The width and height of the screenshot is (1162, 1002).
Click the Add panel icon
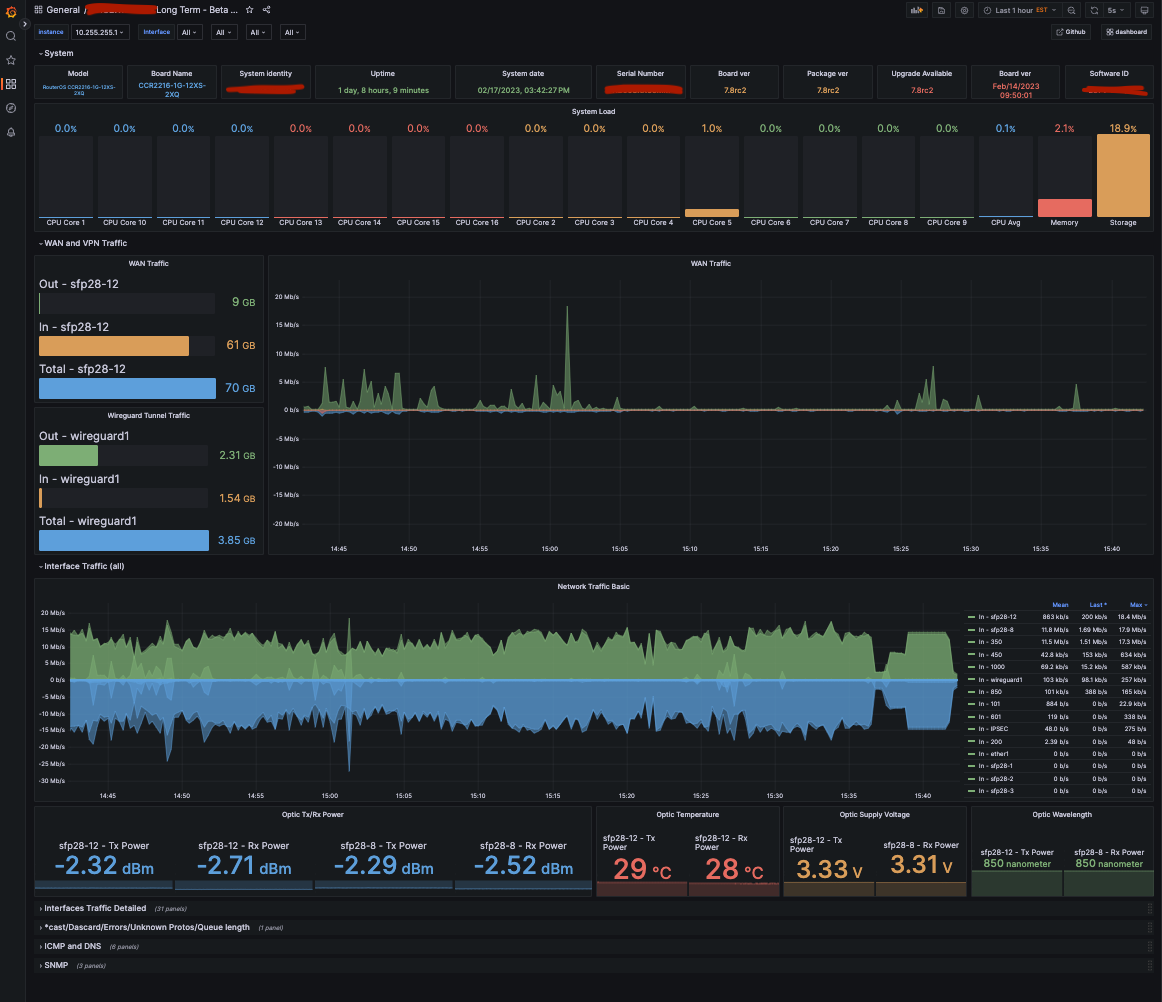click(x=916, y=10)
